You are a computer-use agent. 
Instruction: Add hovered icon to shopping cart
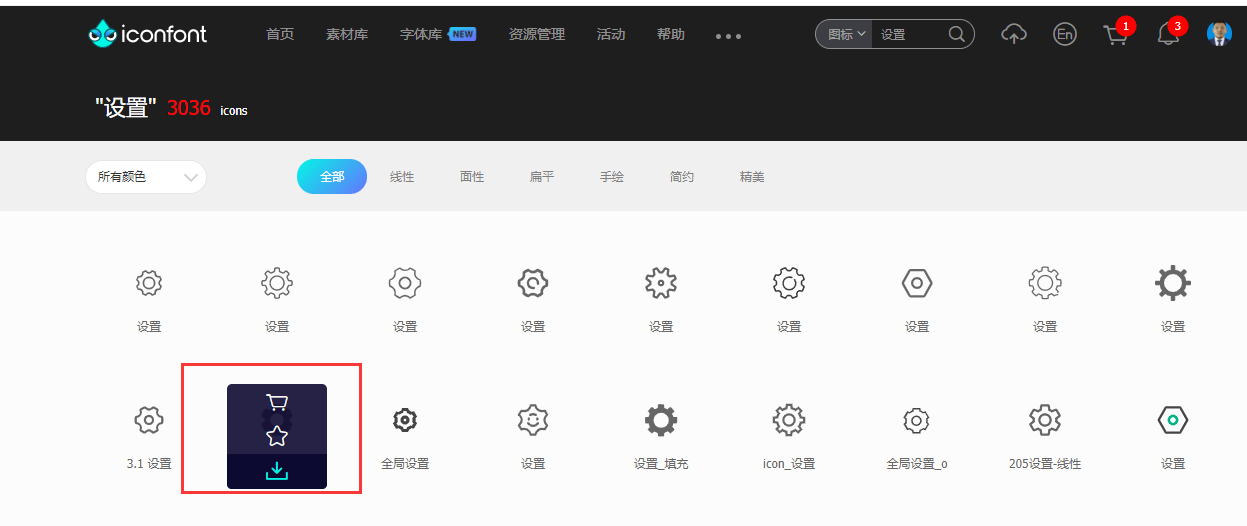(x=277, y=403)
